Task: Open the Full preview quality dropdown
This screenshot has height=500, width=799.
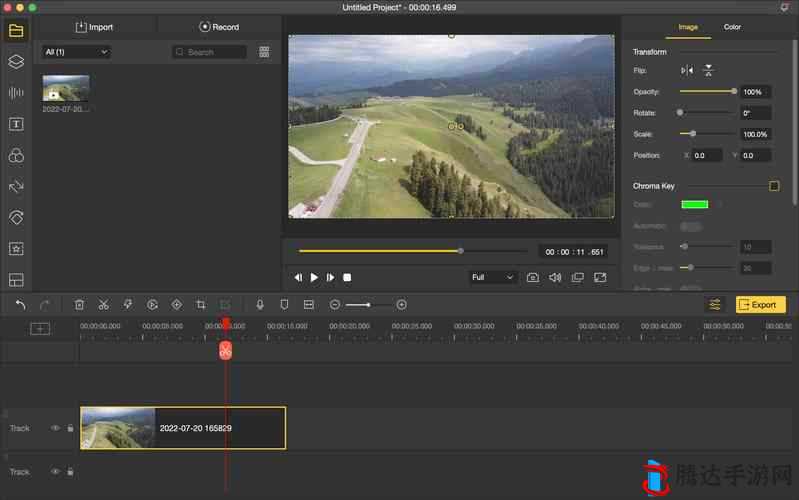Action: tap(491, 277)
